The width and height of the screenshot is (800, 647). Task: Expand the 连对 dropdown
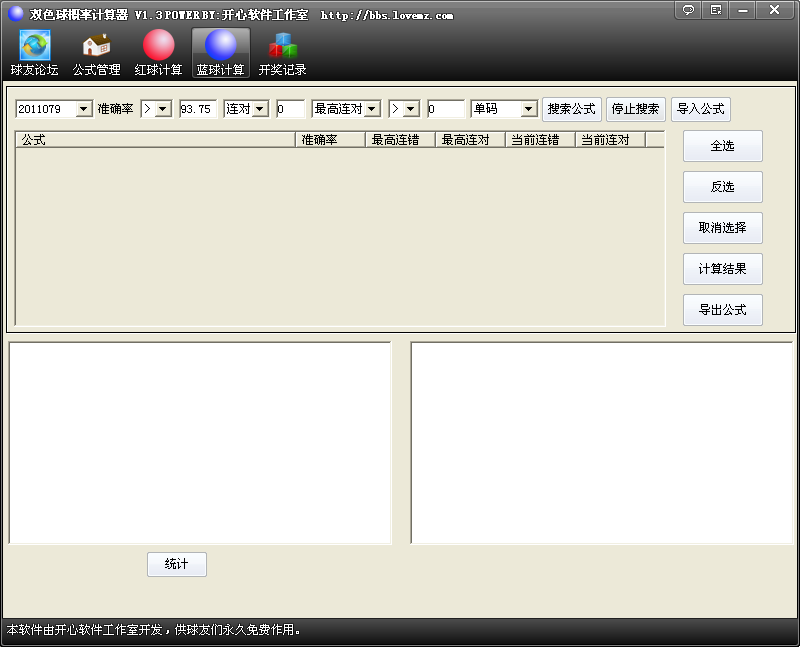(x=260, y=109)
